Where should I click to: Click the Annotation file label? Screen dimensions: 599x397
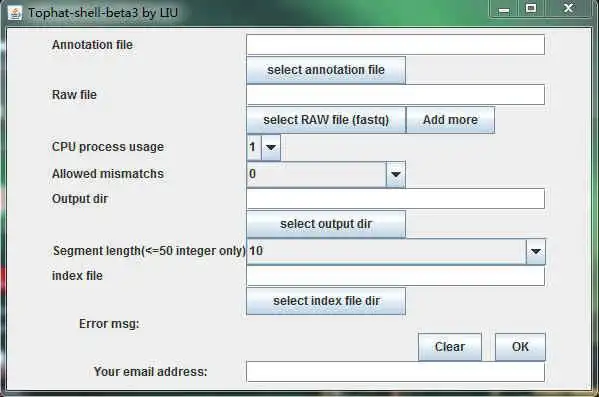tap(92, 45)
